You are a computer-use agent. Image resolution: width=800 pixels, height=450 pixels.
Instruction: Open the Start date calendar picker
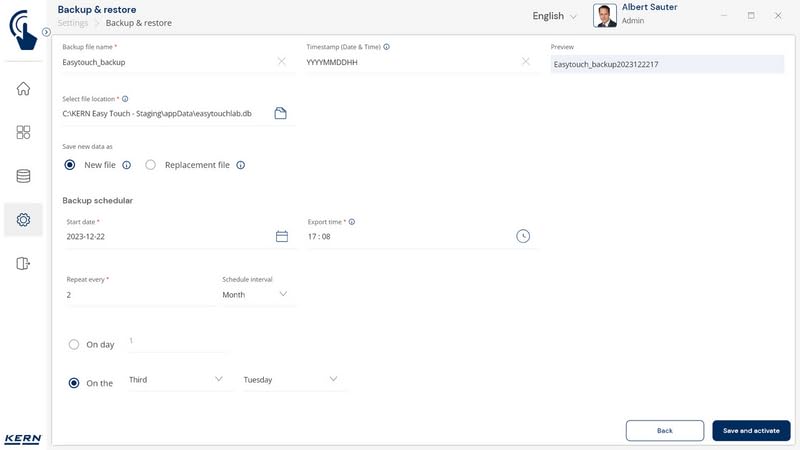[x=282, y=236]
